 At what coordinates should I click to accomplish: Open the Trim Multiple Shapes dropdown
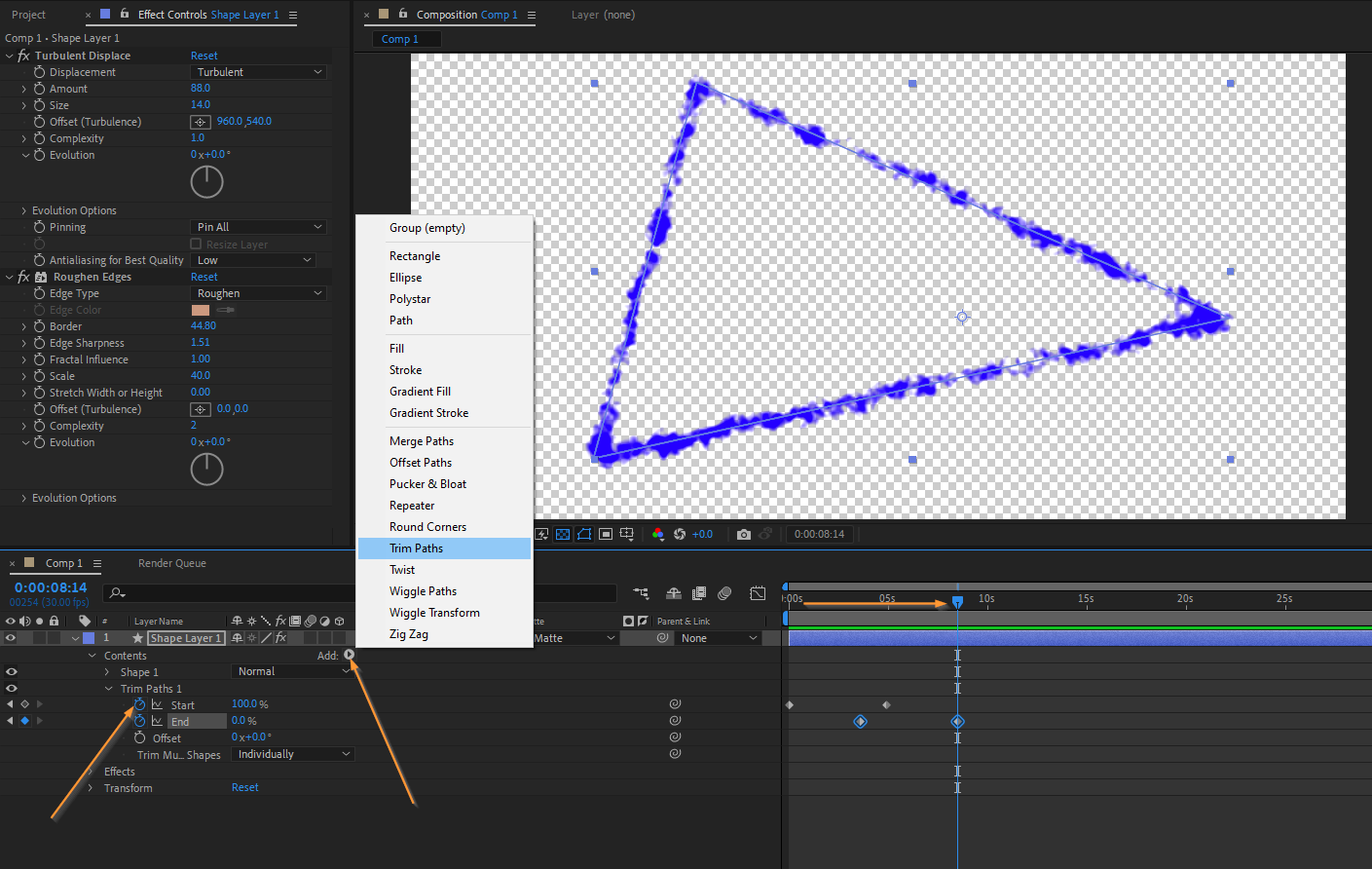[292, 754]
